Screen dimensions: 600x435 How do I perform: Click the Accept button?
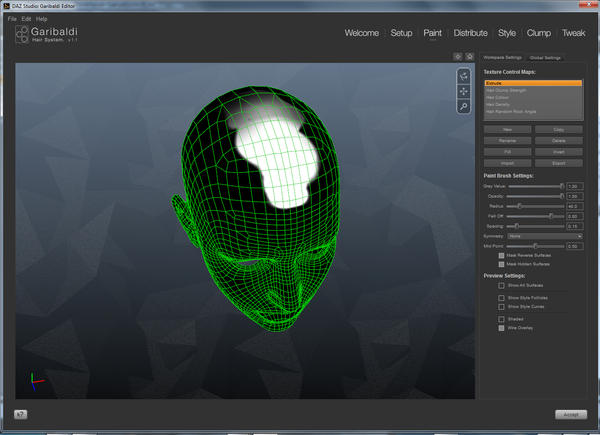coord(571,414)
